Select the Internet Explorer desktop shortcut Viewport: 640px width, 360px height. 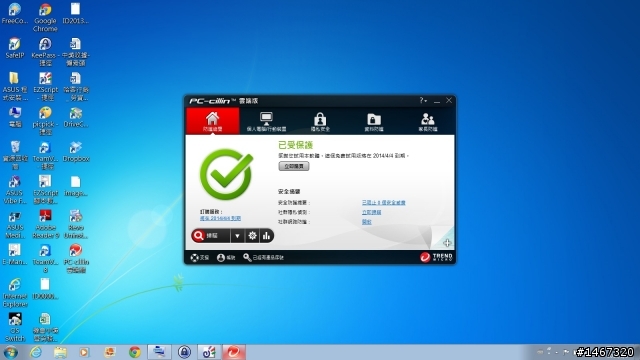click(x=15, y=293)
